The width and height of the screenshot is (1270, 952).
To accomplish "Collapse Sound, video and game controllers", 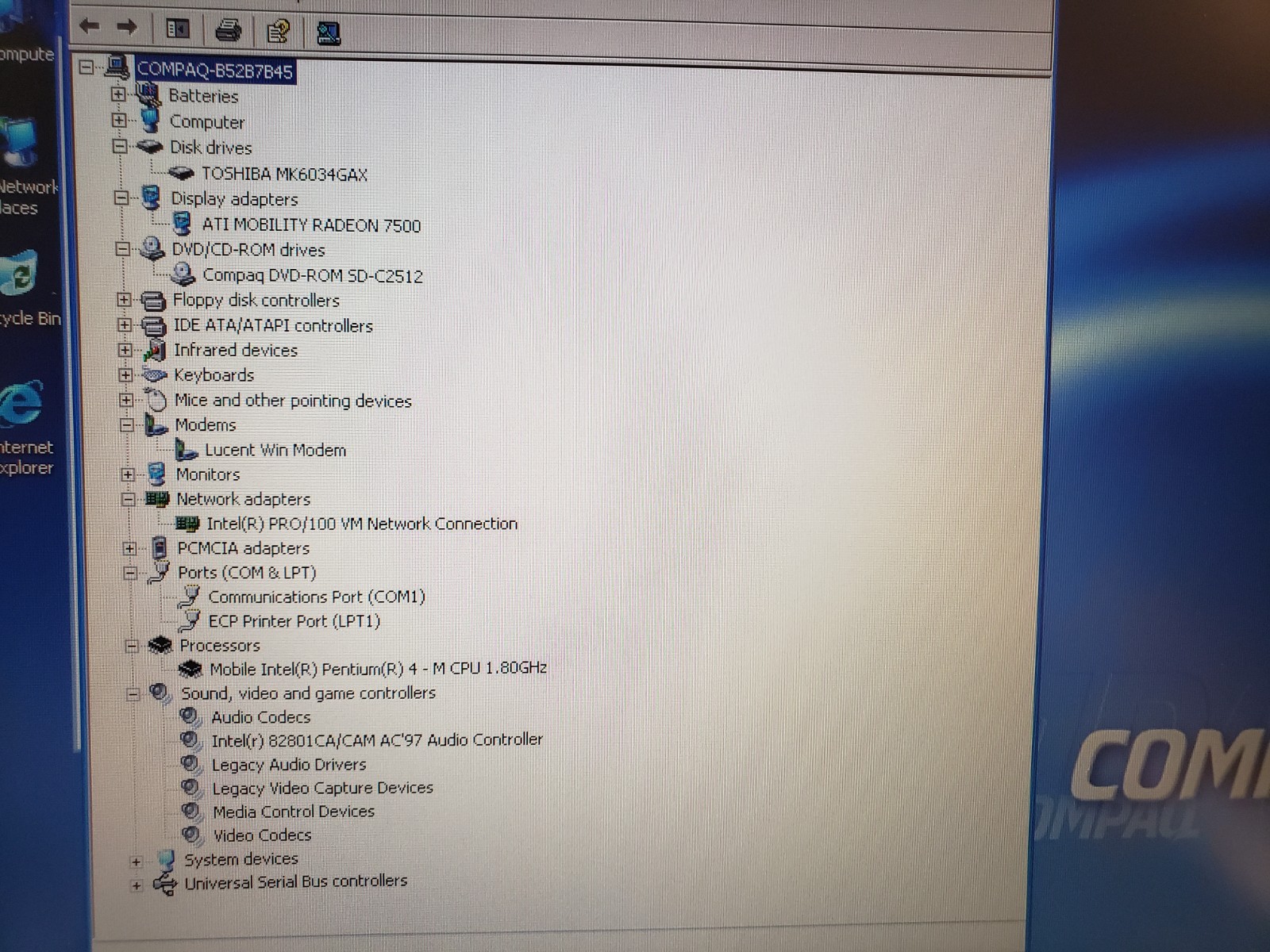I will tap(133, 694).
